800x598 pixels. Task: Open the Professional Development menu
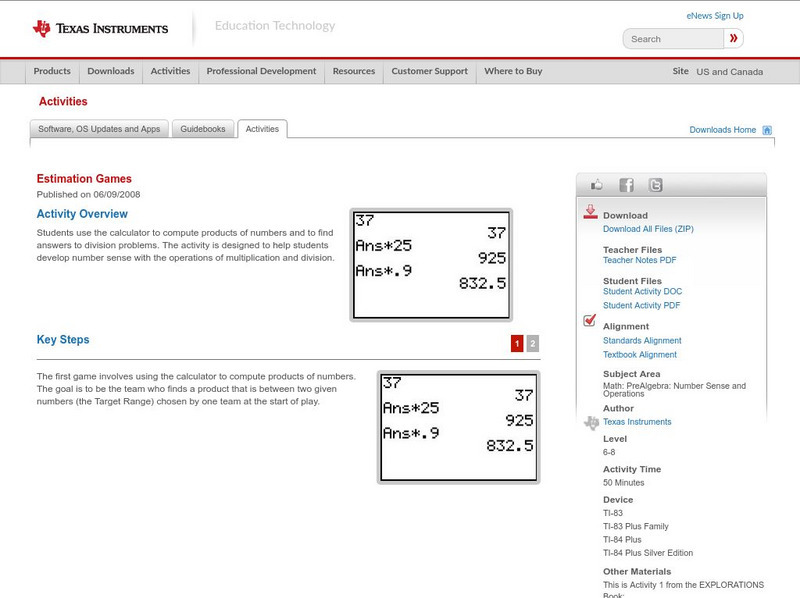[261, 71]
